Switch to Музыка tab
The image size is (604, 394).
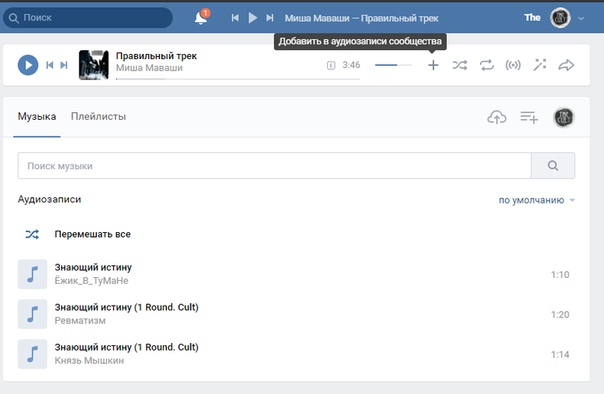point(37,116)
